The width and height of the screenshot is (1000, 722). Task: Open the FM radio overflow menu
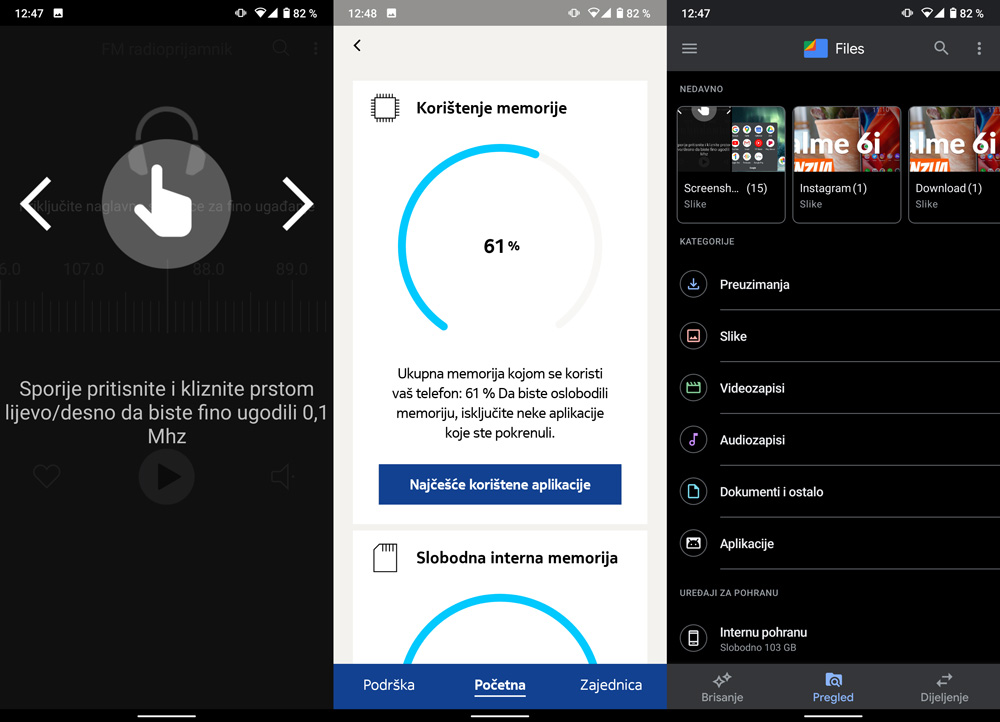[316, 48]
